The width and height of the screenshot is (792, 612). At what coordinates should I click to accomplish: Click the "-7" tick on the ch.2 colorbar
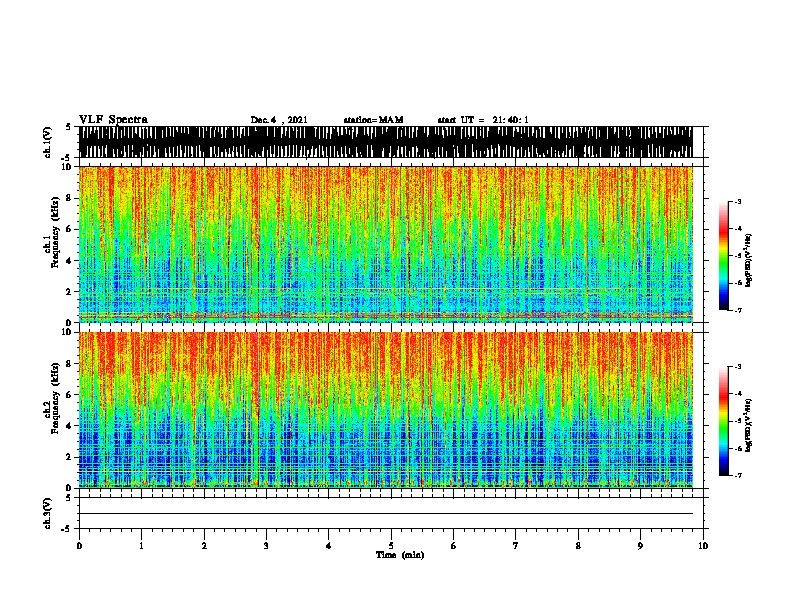pyautogui.click(x=737, y=475)
